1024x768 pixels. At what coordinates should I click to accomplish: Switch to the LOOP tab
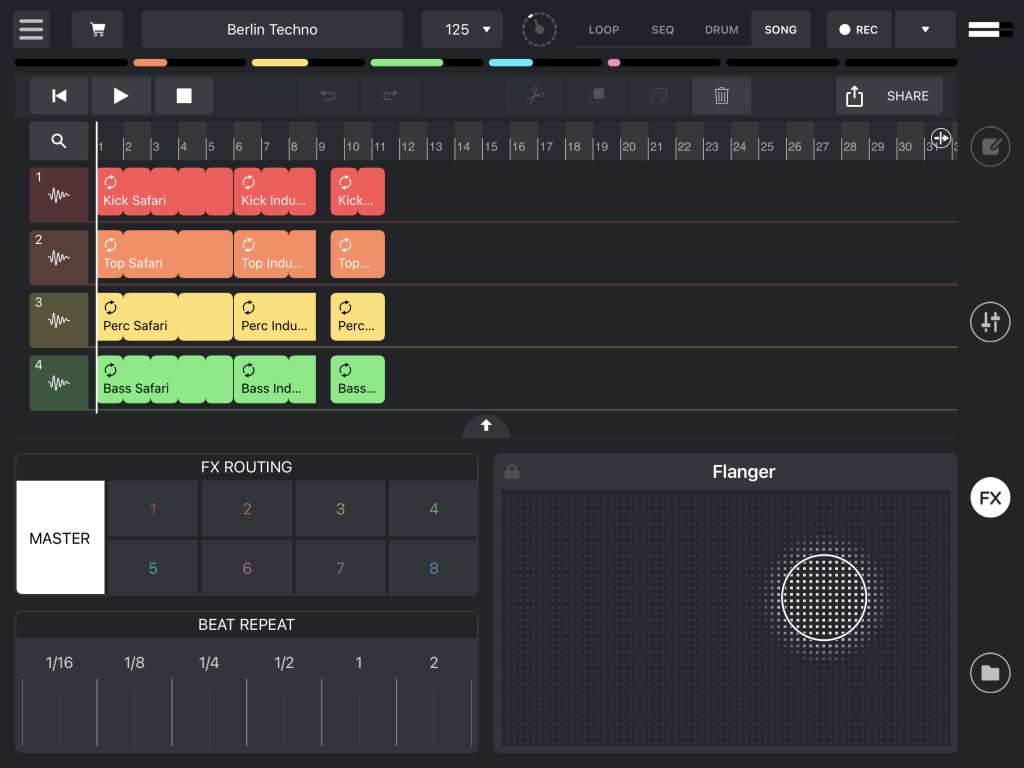[604, 30]
